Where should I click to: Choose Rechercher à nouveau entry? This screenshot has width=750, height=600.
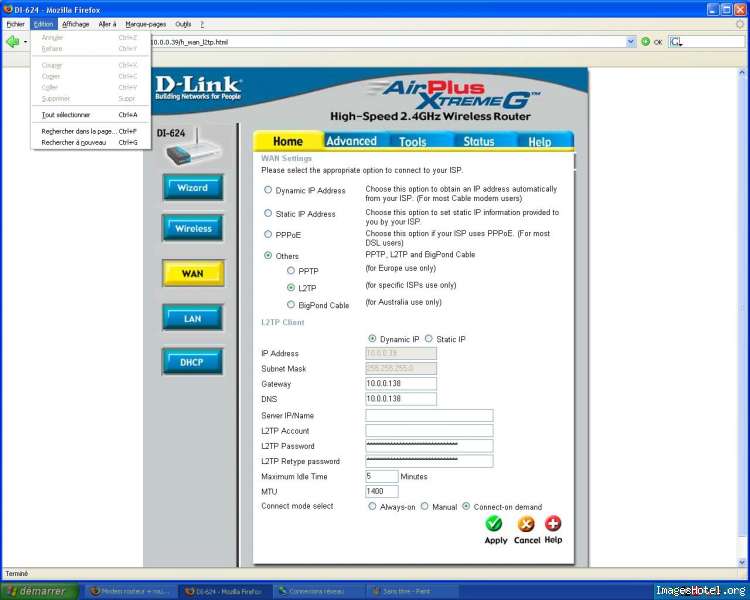click(x=90, y=143)
